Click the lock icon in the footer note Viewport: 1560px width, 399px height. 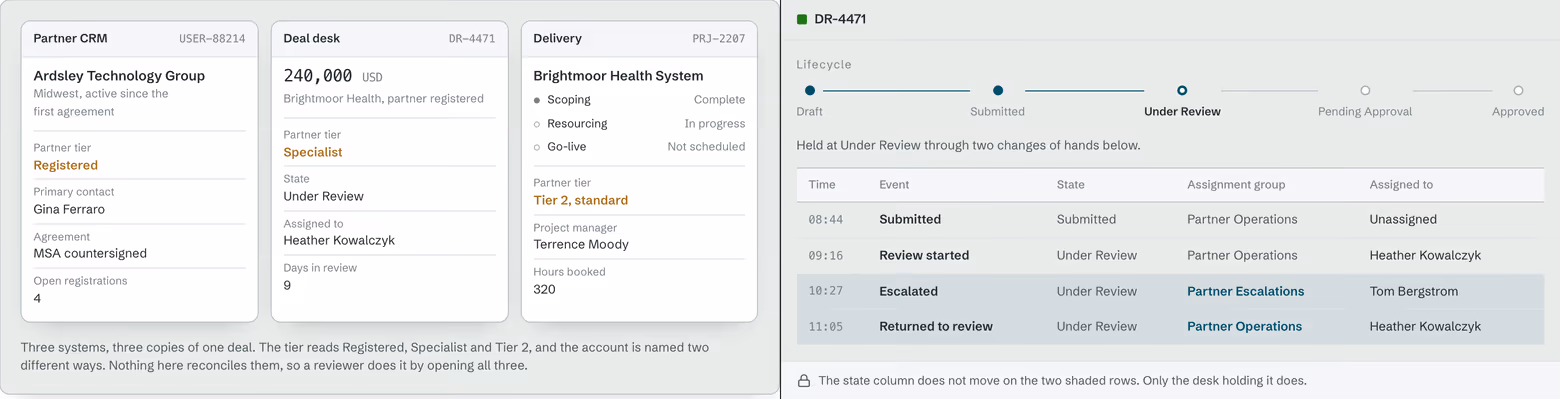point(803,381)
